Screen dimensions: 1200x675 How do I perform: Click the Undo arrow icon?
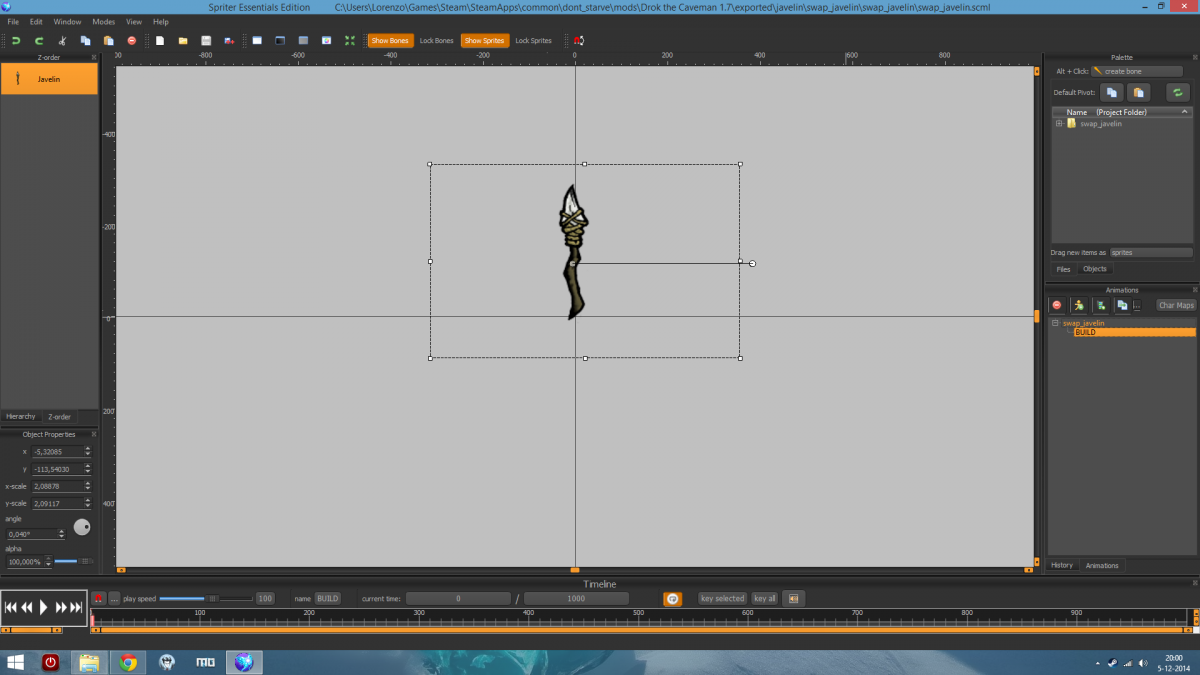pos(16,41)
